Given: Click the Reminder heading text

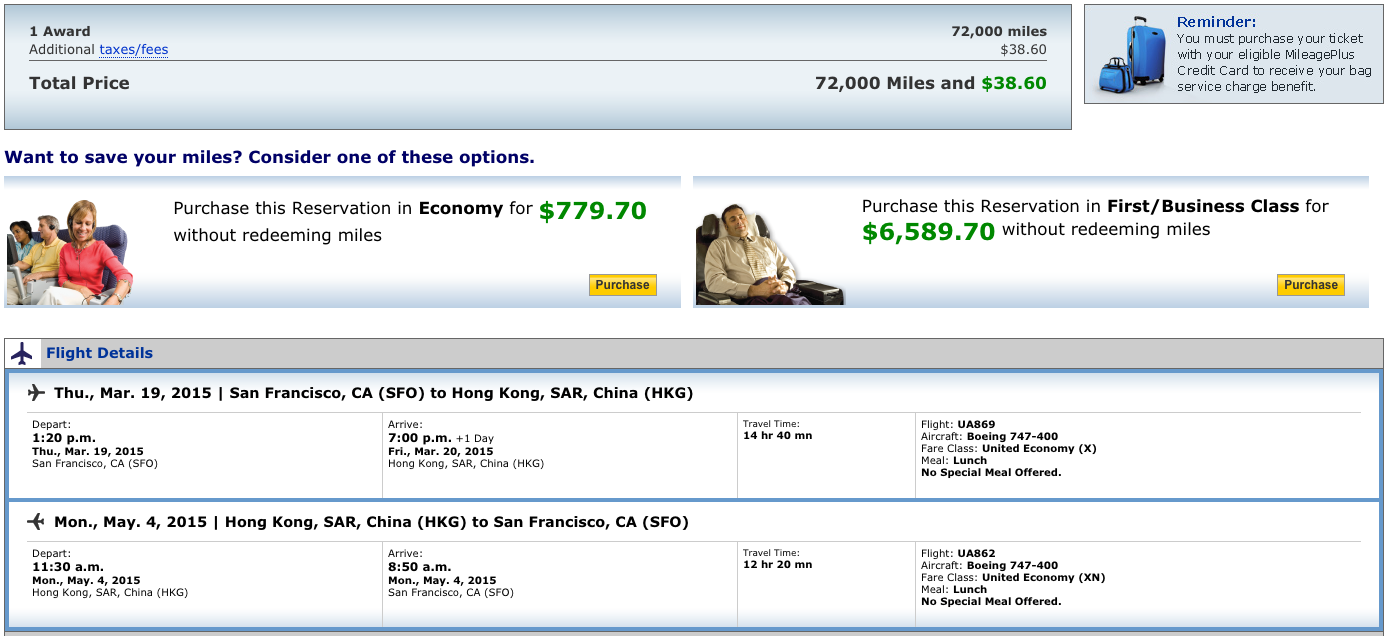Looking at the screenshot, I should [1216, 22].
